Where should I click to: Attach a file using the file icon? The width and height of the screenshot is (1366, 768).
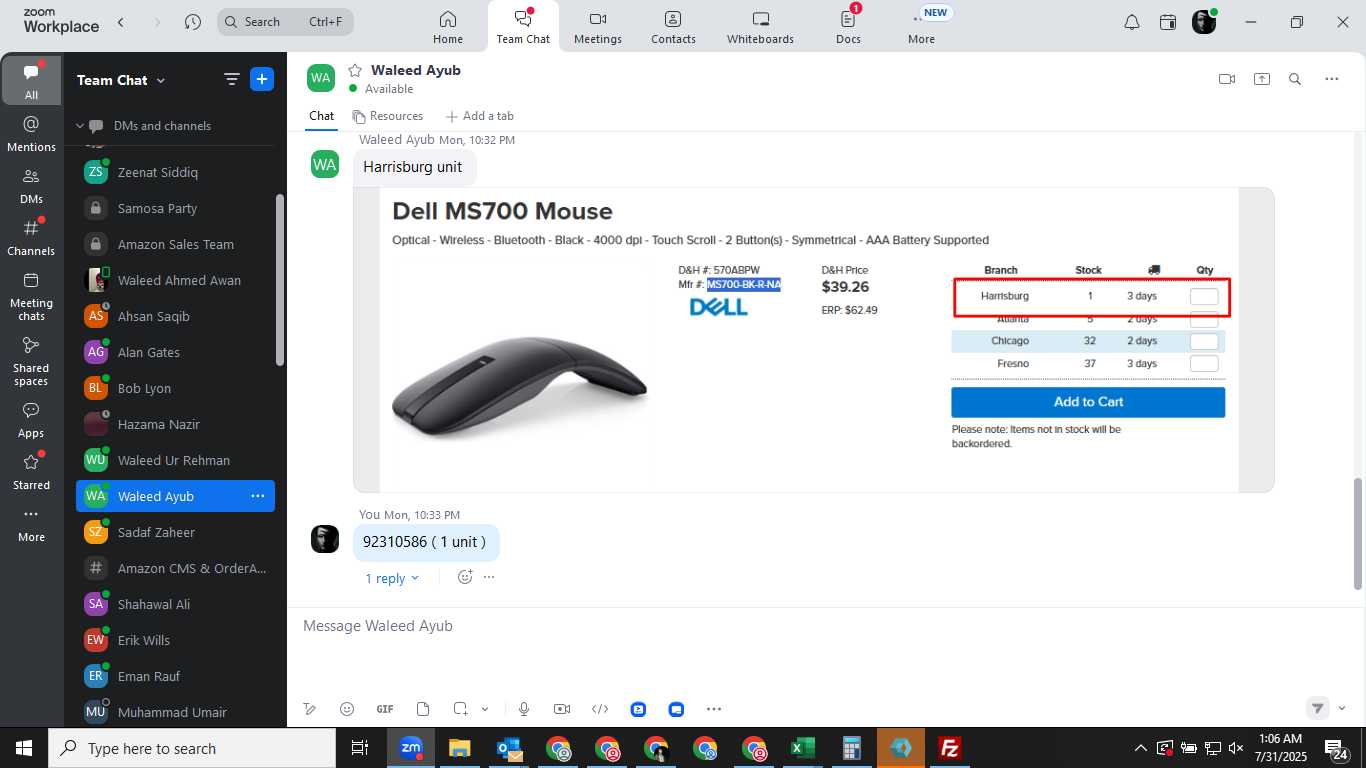pyautogui.click(x=423, y=709)
